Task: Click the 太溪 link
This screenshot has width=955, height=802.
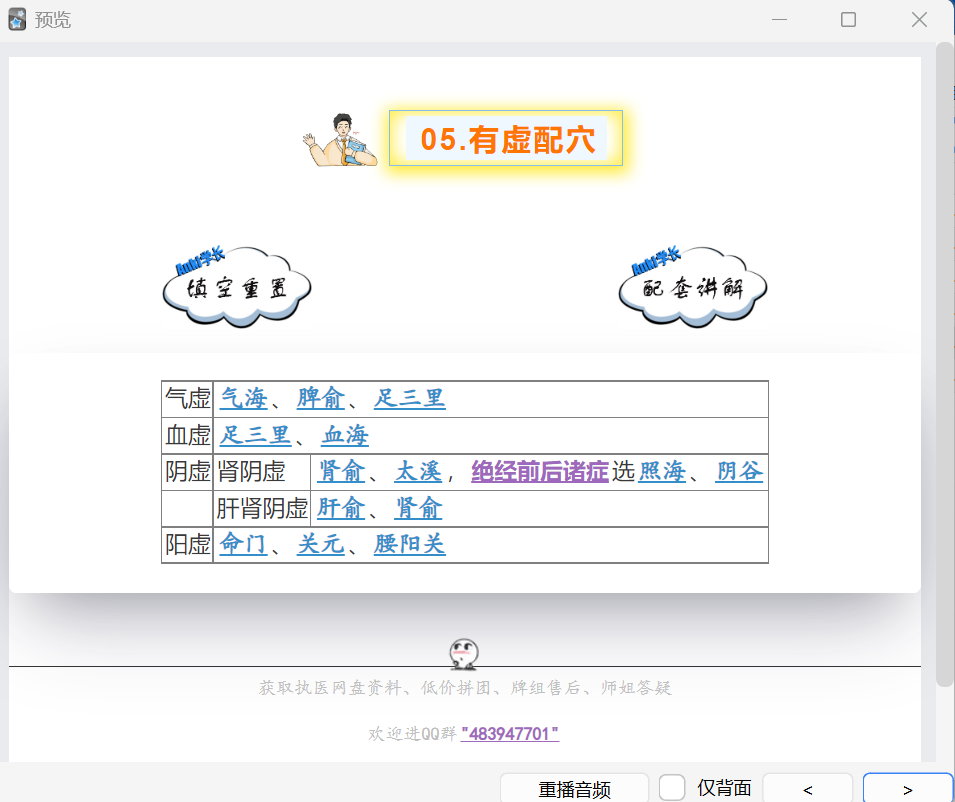Action: tap(418, 472)
